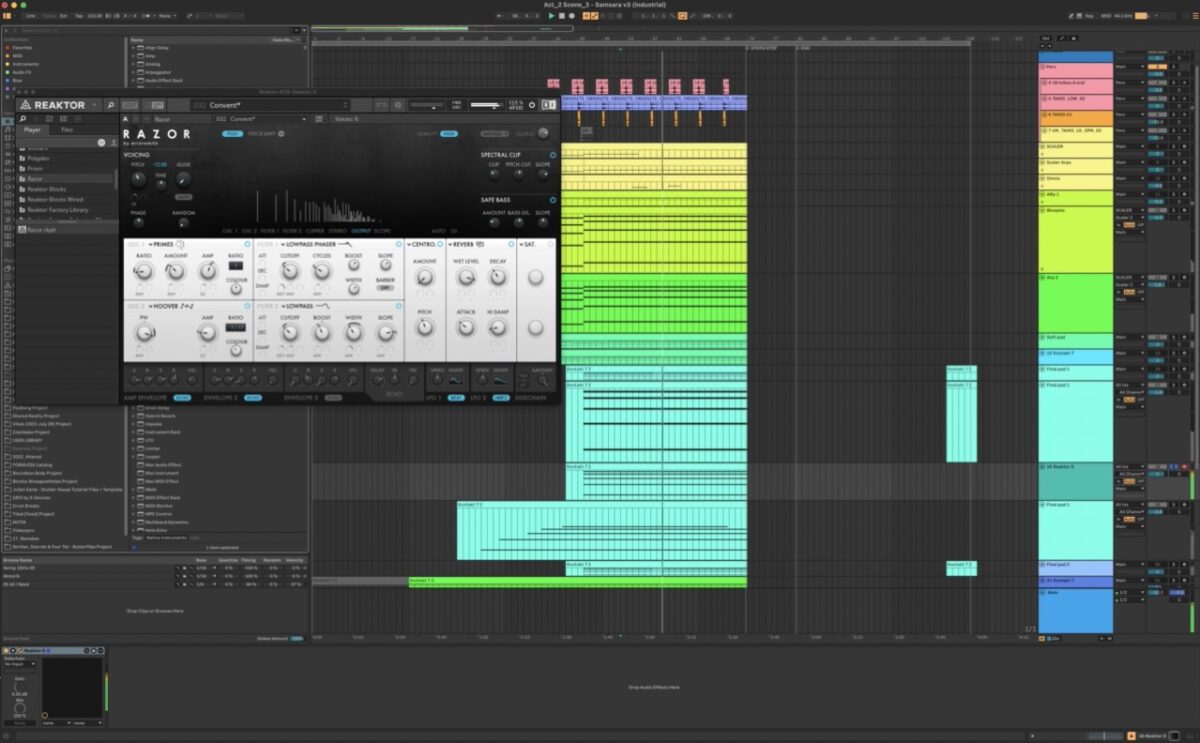Click the Filter 1 Barber Off button
Screen dimensions: 1200x743
pos(385,287)
